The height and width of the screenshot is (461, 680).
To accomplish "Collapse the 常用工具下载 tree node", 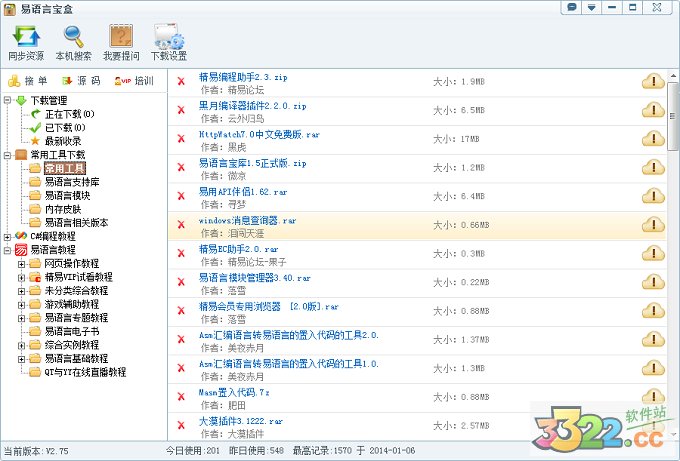I will pos(7,155).
